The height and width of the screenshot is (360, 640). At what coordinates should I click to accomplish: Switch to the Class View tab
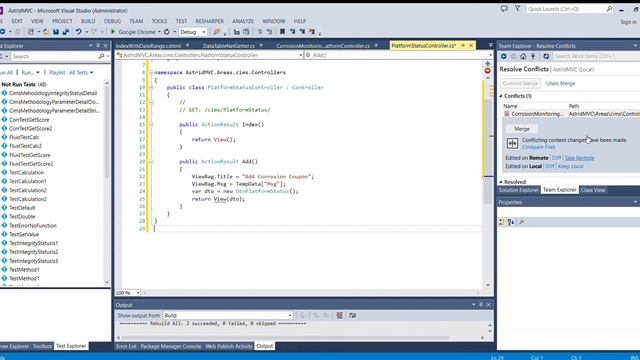click(x=593, y=190)
